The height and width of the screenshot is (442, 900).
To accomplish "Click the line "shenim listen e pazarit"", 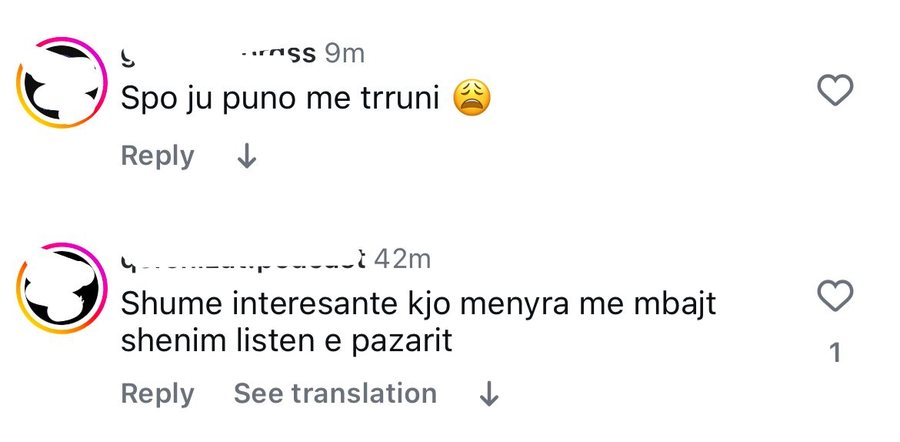I will pyautogui.click(x=287, y=341).
